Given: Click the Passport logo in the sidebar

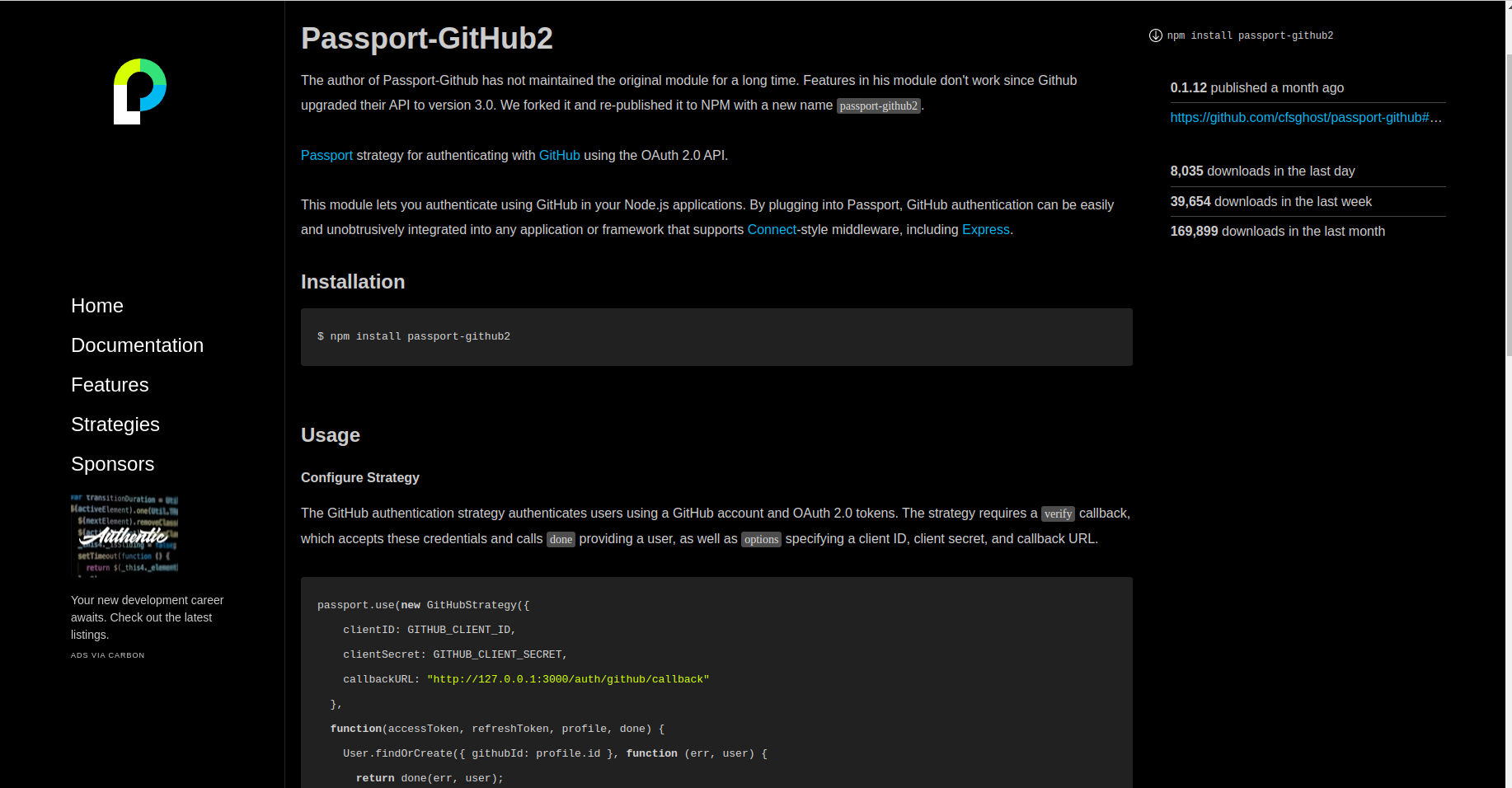Looking at the screenshot, I should 139,91.
